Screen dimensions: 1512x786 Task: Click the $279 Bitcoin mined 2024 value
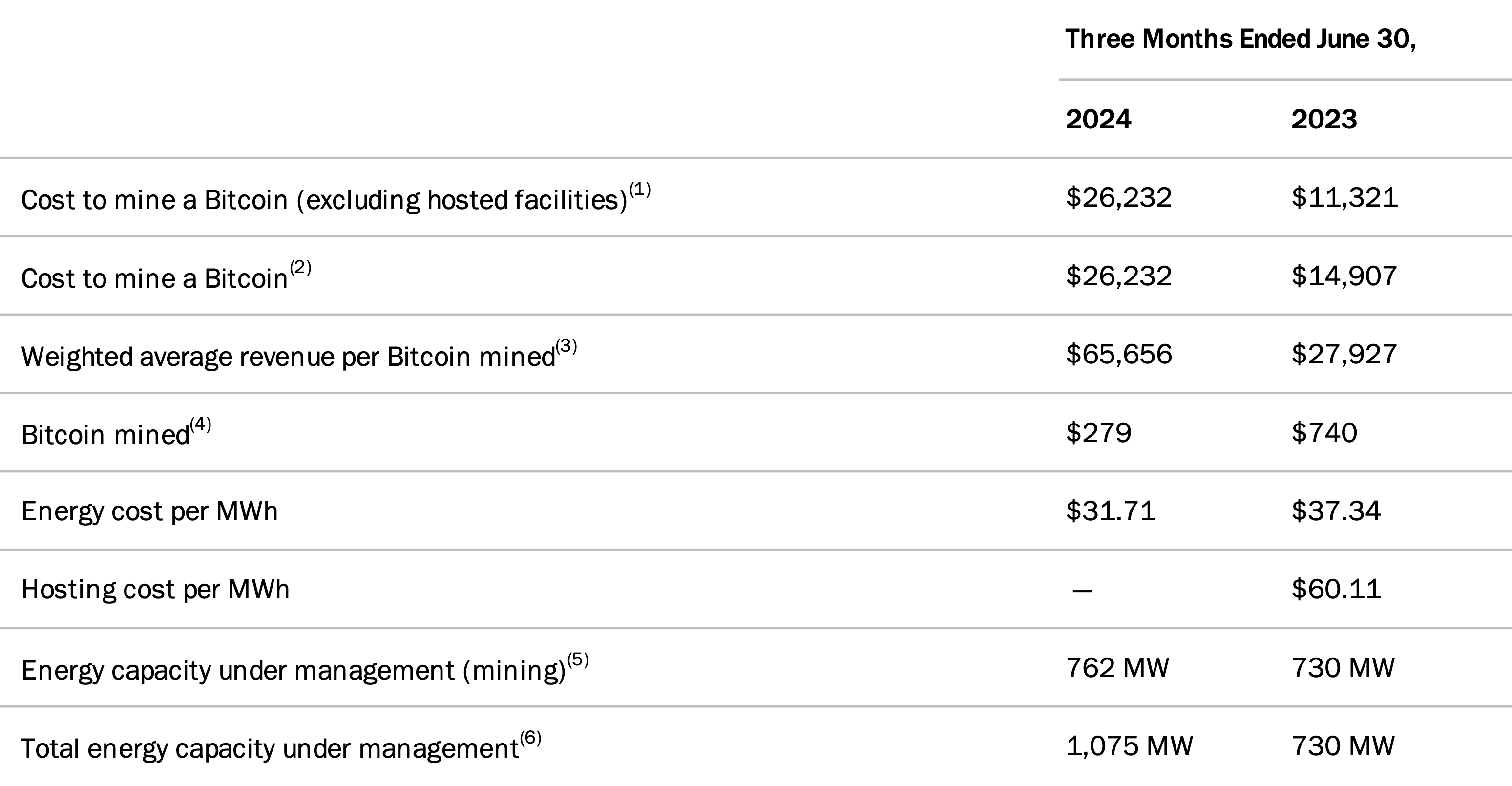(x=1098, y=433)
